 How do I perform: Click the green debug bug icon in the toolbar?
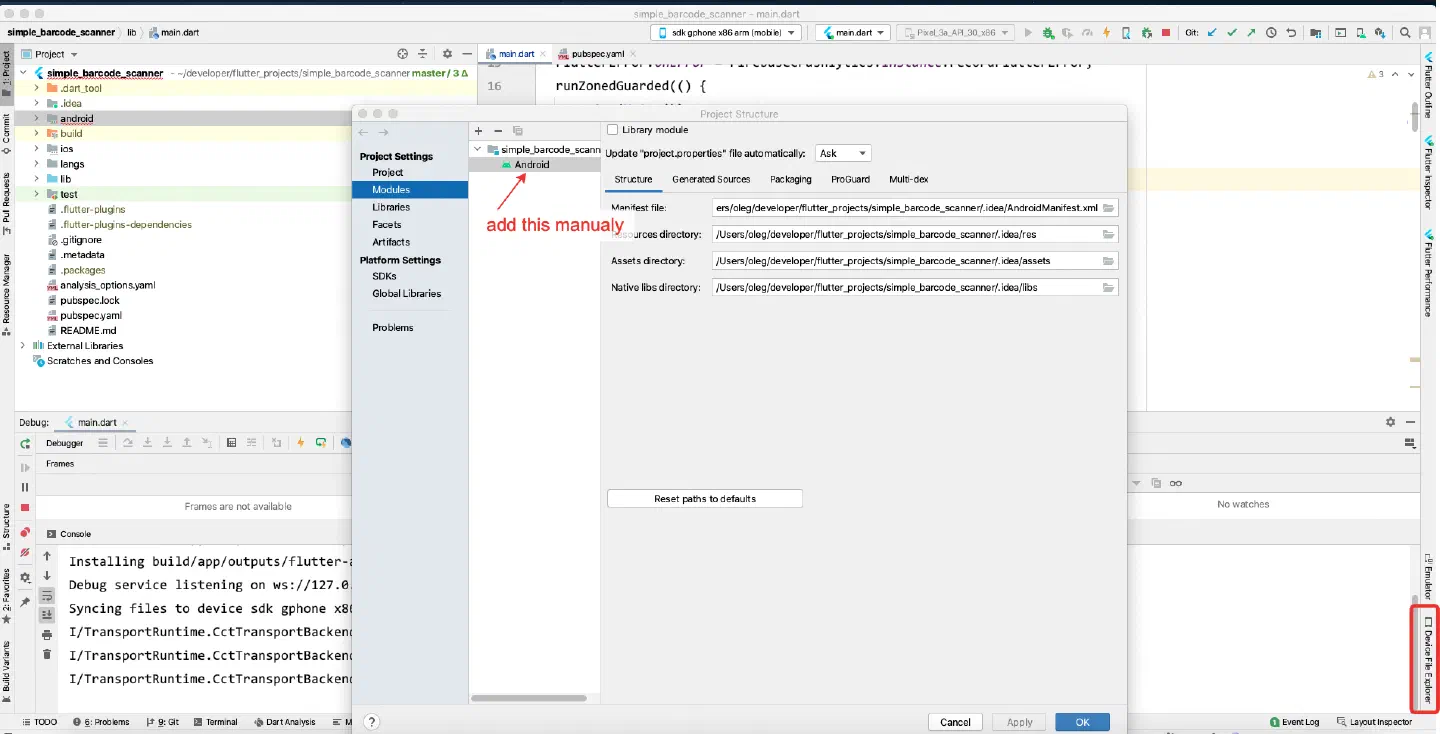pos(1048,33)
